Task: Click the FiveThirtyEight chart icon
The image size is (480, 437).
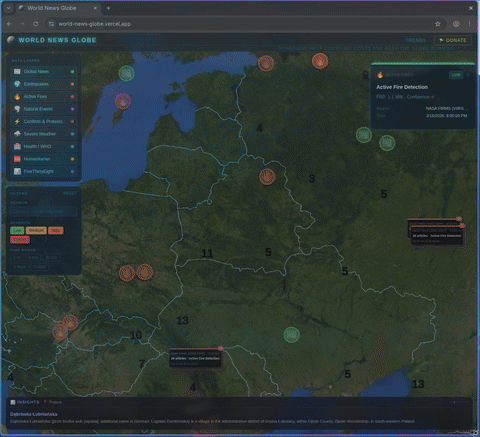Action: pyautogui.click(x=17, y=171)
